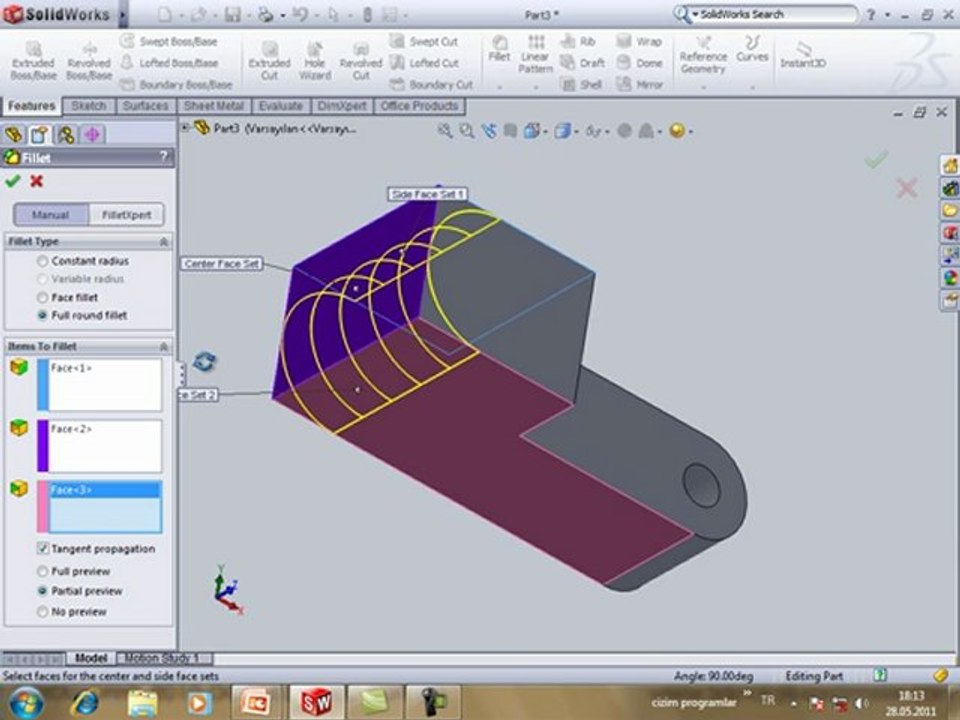The width and height of the screenshot is (960, 720).
Task: Choose Lofted Boss/Base
Action: point(169,62)
